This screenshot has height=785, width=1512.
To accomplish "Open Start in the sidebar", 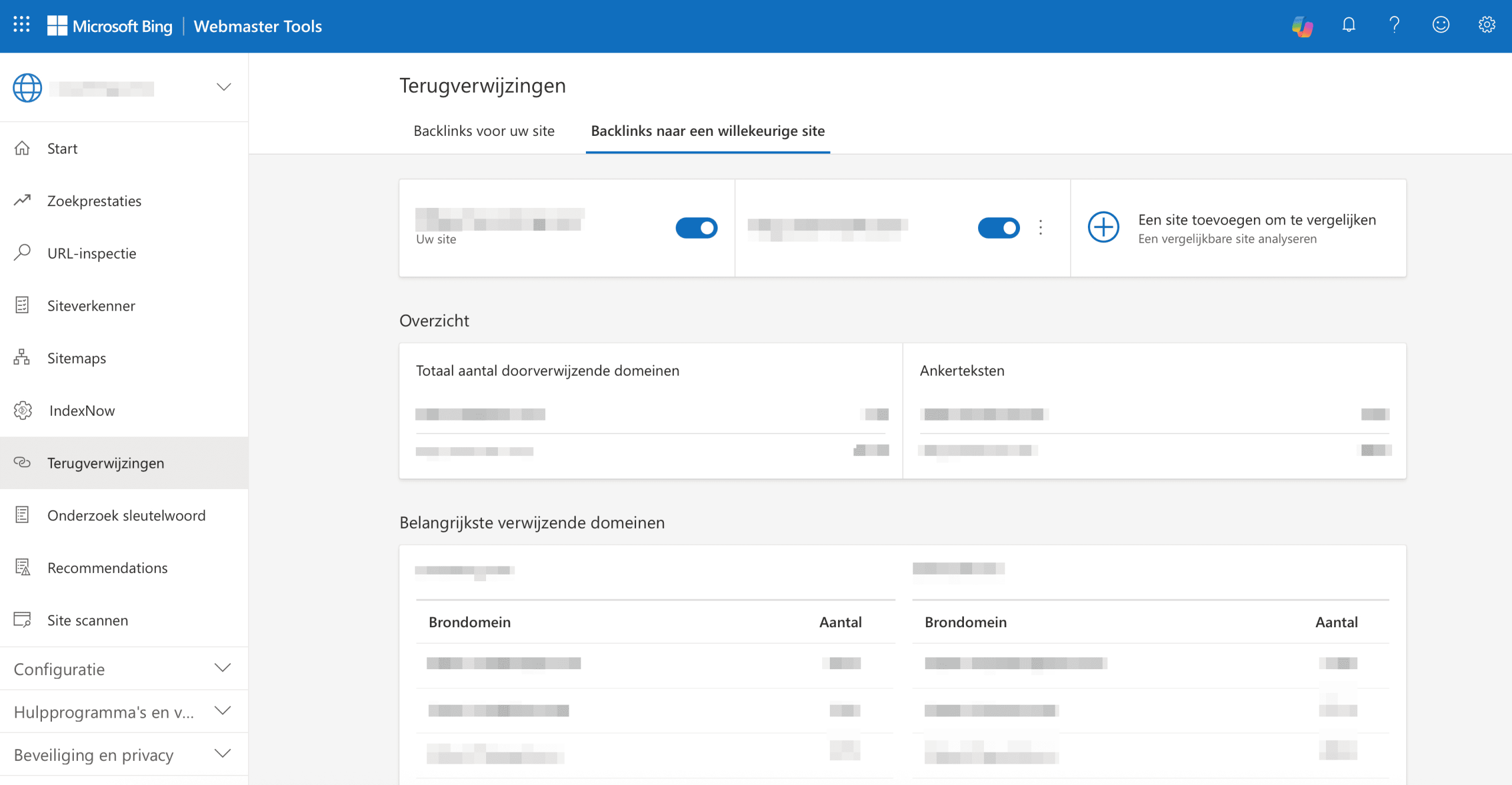I will tap(124, 148).
